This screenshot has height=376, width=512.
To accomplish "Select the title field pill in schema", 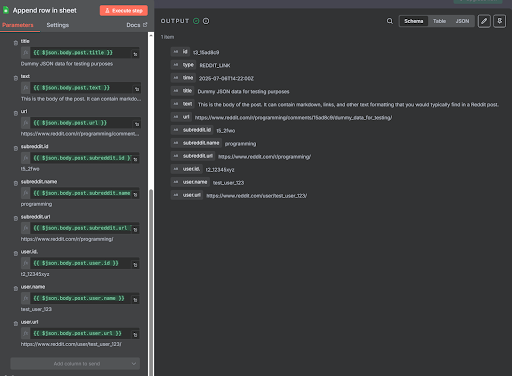I will [x=183, y=91].
